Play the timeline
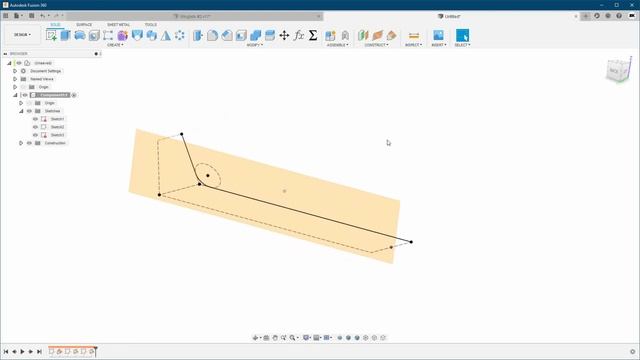640x360 pixels. tap(22, 351)
